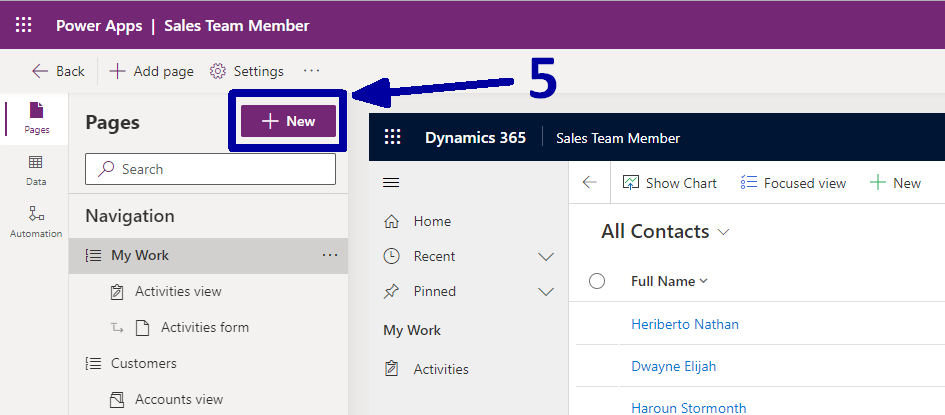This screenshot has height=415, width=945.
Task: Open contact Heriberto Nathan
Action: coord(685,324)
